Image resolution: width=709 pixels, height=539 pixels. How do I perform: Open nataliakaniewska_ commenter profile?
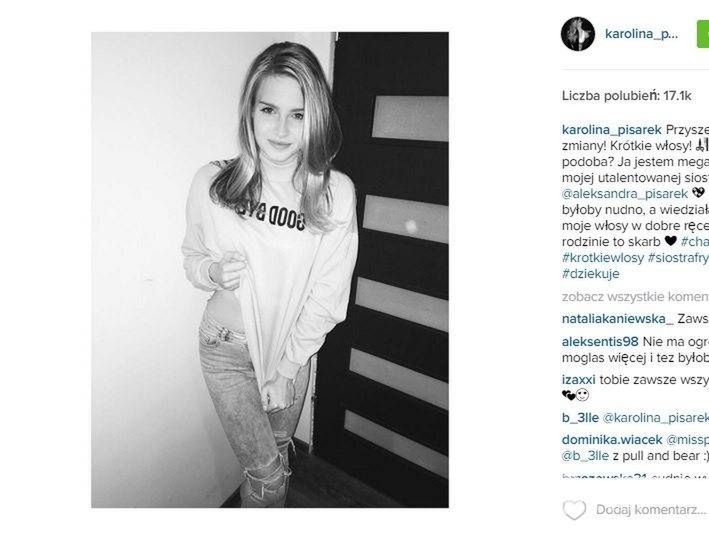pos(617,319)
